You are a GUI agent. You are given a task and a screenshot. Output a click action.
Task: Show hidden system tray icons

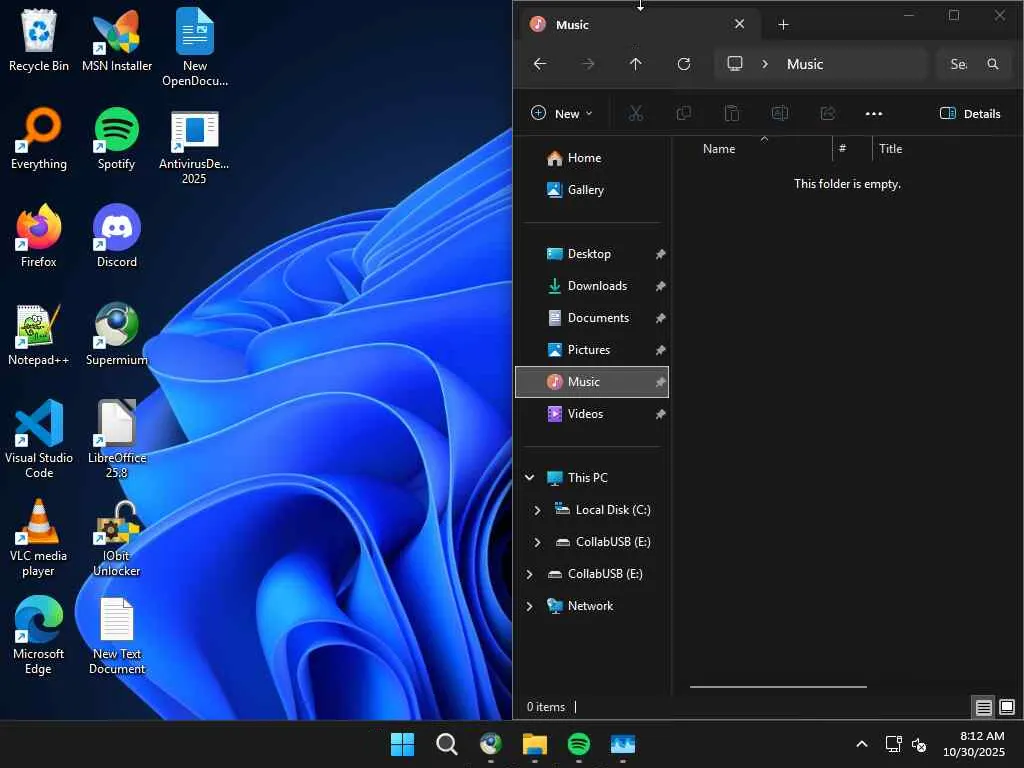[862, 744]
